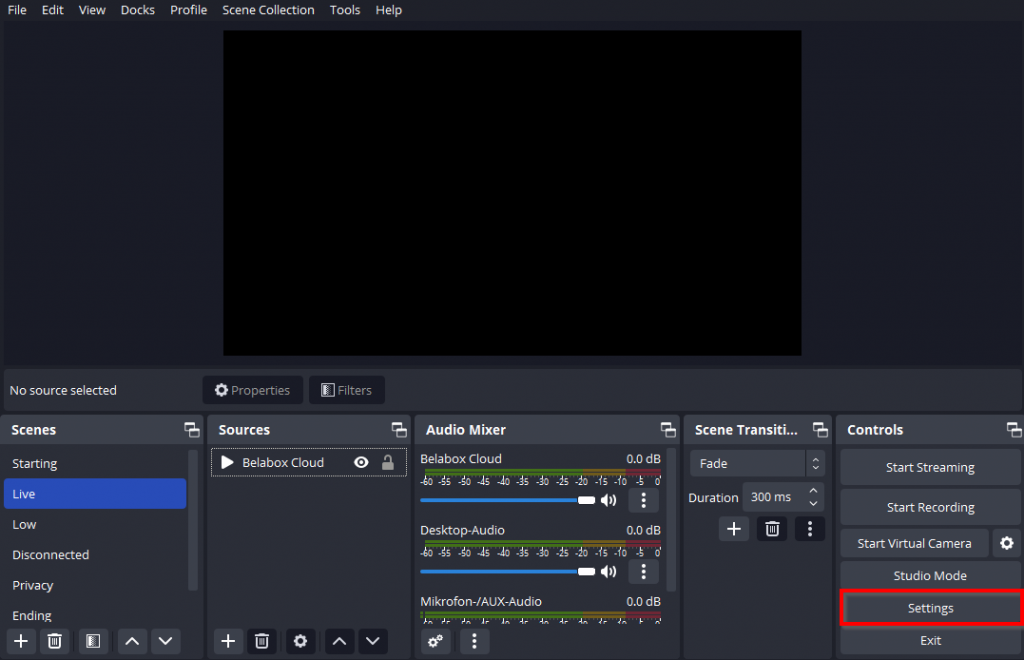Add a new scene with plus icon

click(21, 641)
